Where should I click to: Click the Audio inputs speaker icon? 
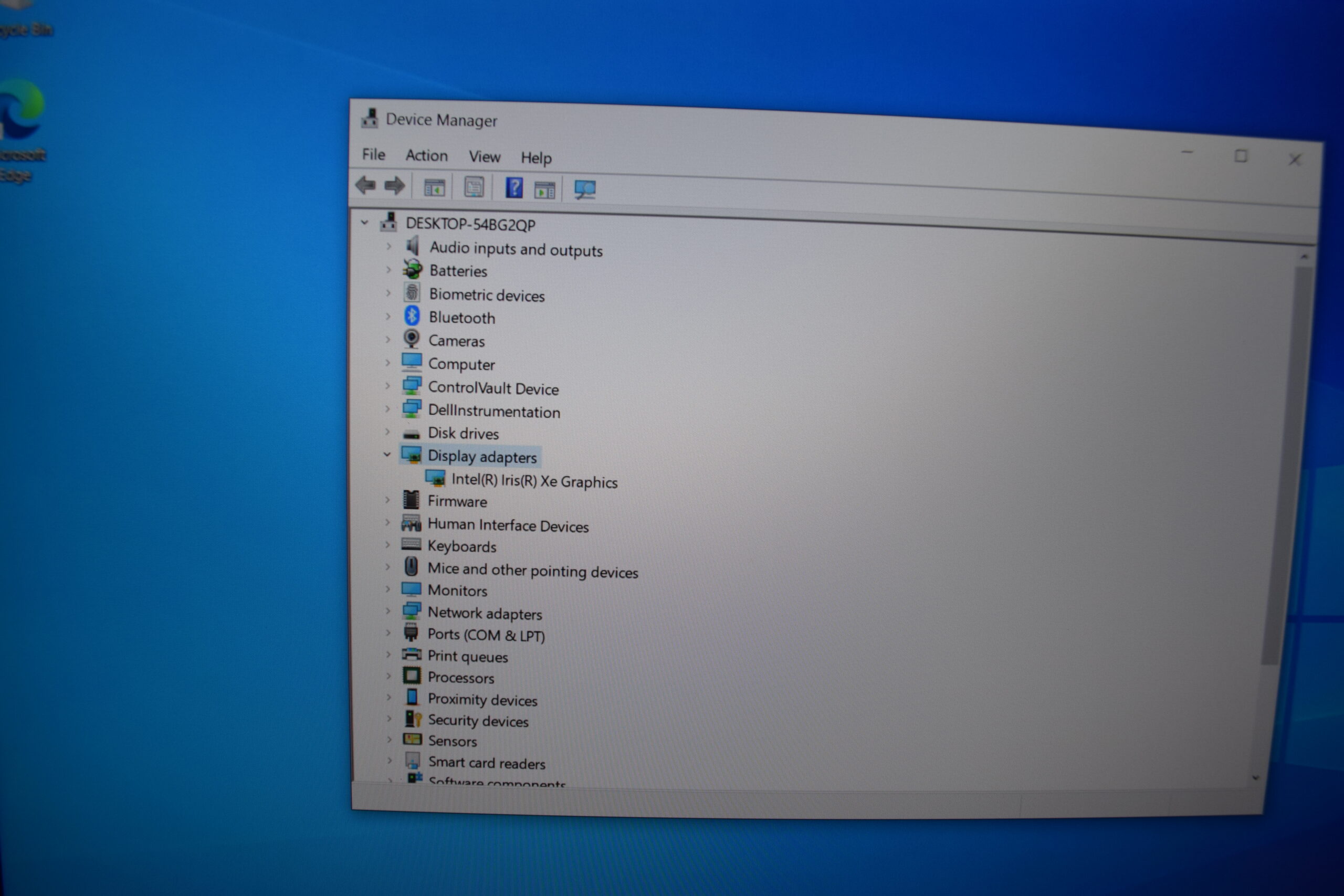pyautogui.click(x=412, y=246)
